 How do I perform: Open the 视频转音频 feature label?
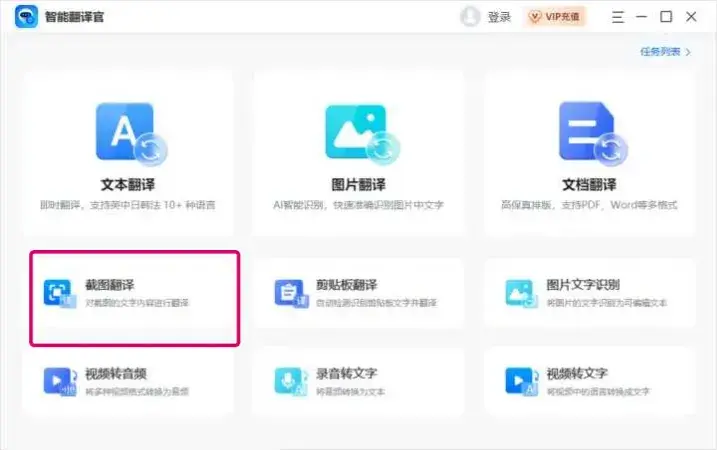tap(116, 374)
